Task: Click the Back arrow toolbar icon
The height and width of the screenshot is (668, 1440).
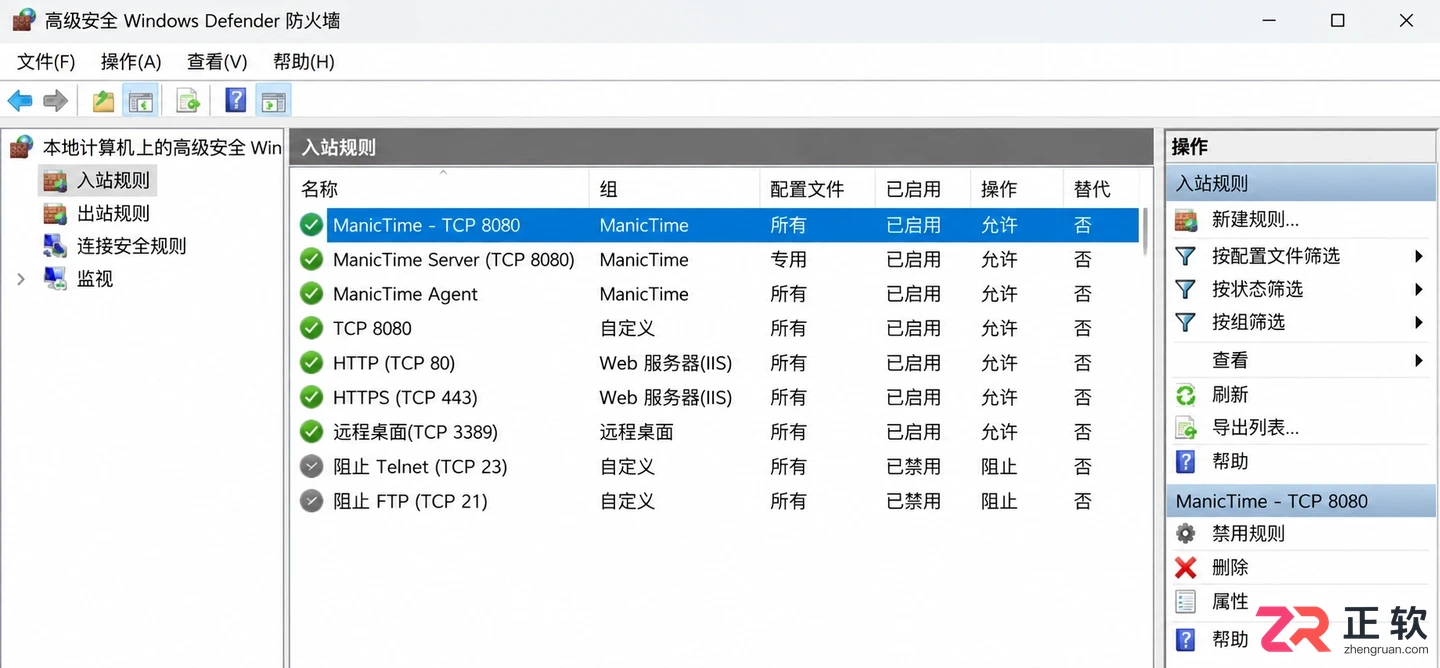Action: [20, 100]
